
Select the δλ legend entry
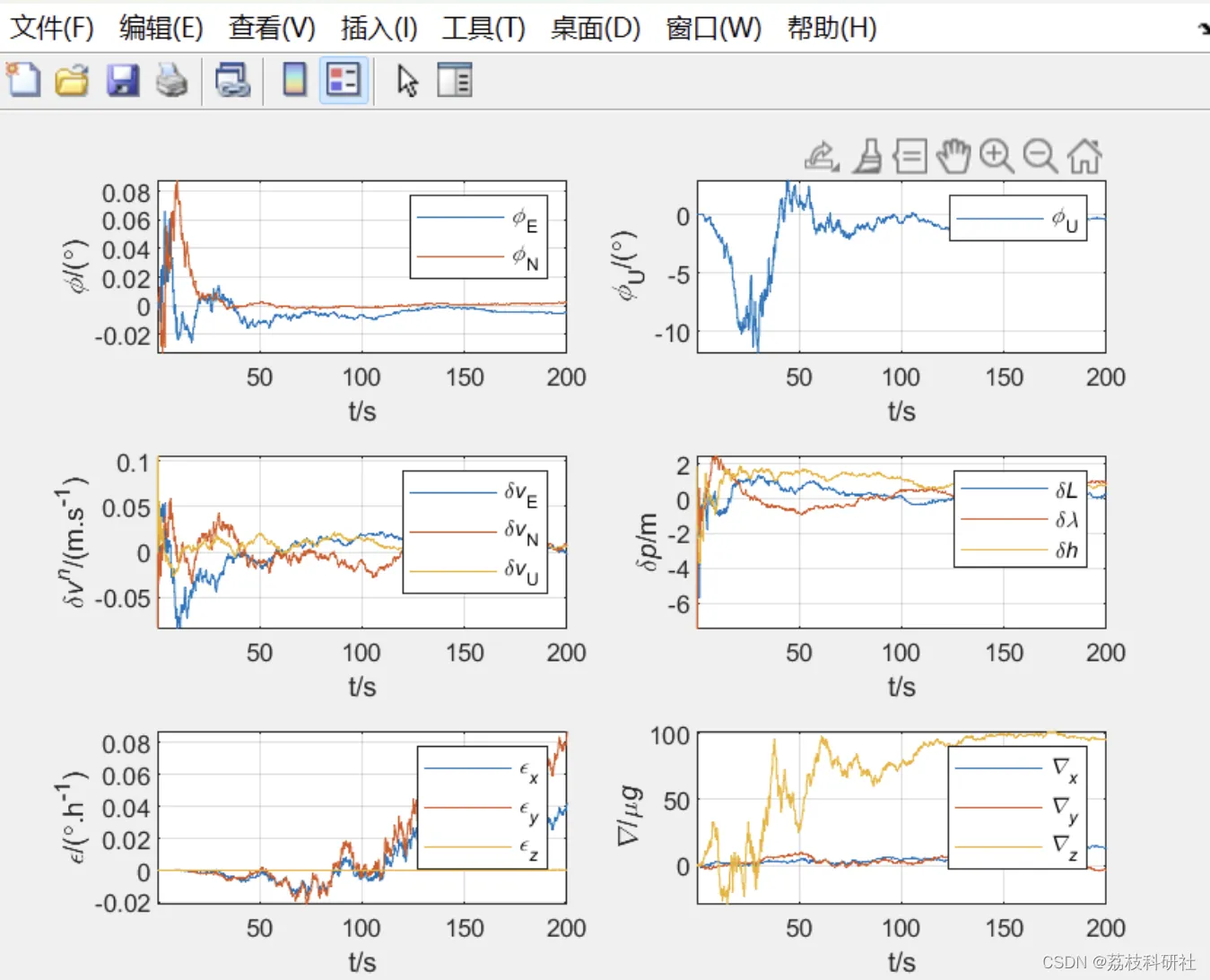[1020, 519]
